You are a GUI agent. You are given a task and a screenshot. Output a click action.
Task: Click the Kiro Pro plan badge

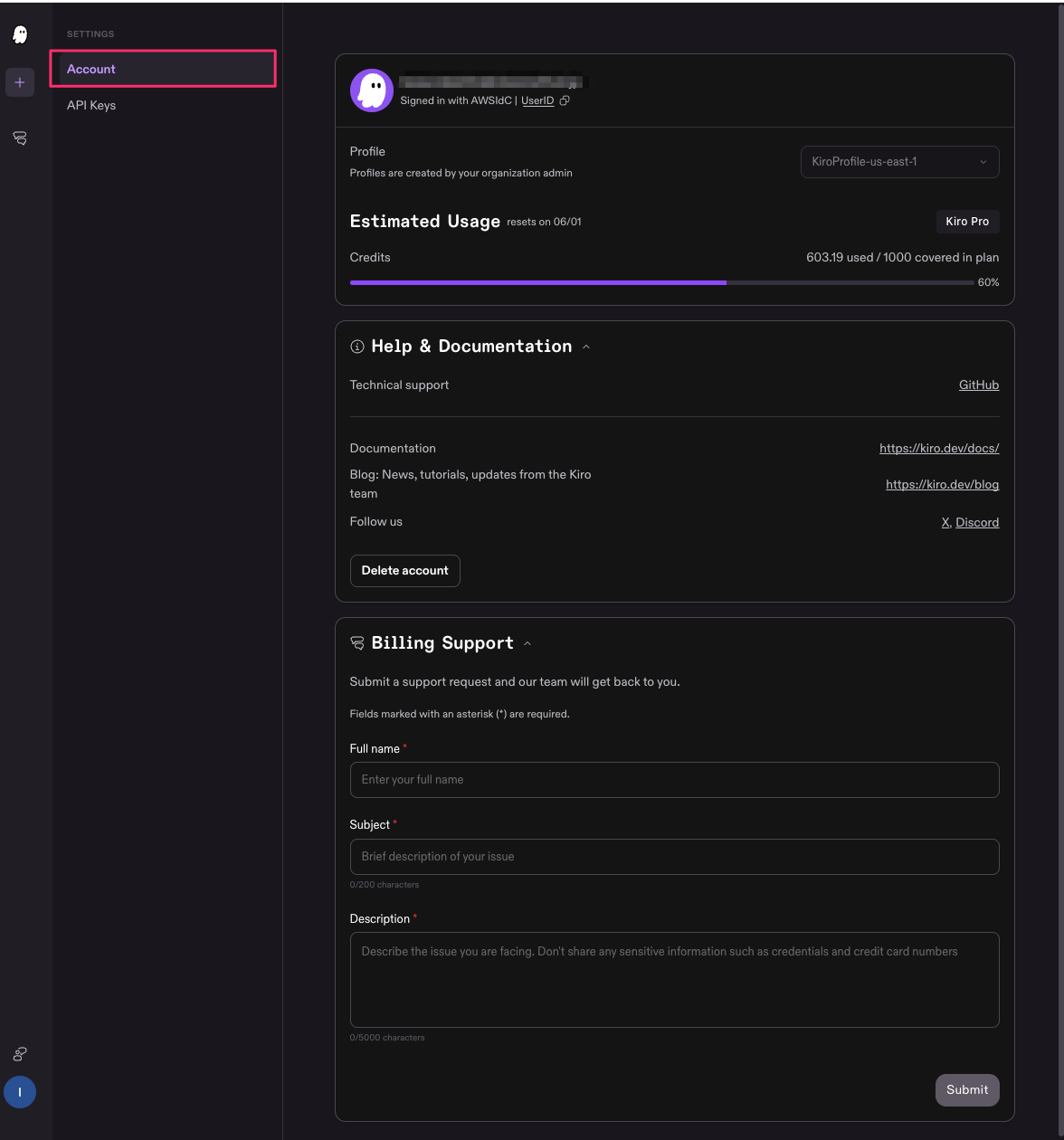point(967,222)
